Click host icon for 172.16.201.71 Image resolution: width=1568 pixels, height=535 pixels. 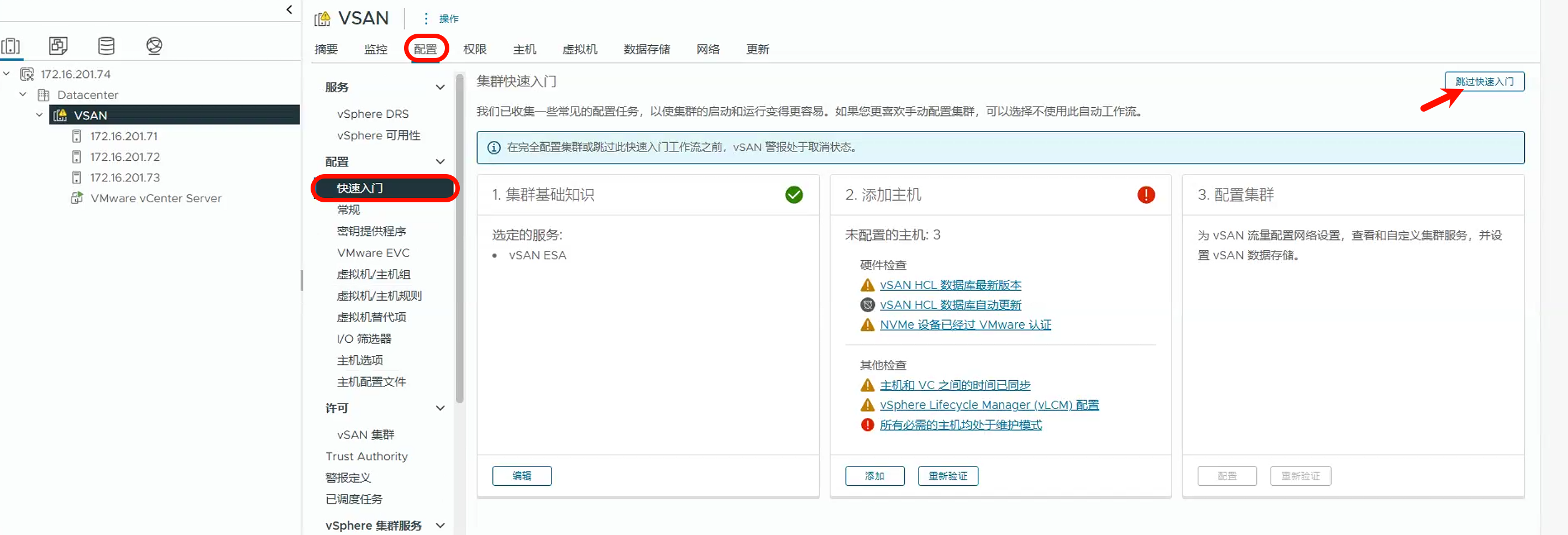click(77, 137)
